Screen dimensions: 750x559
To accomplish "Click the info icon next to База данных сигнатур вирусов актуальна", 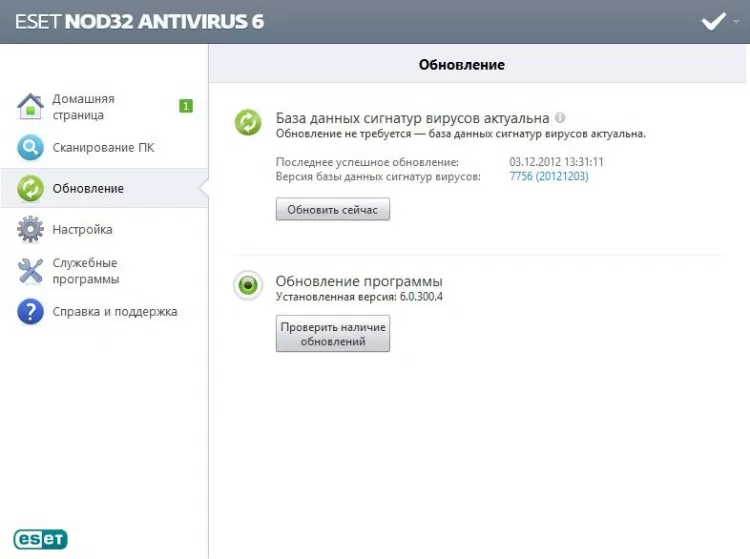I will [x=560, y=117].
